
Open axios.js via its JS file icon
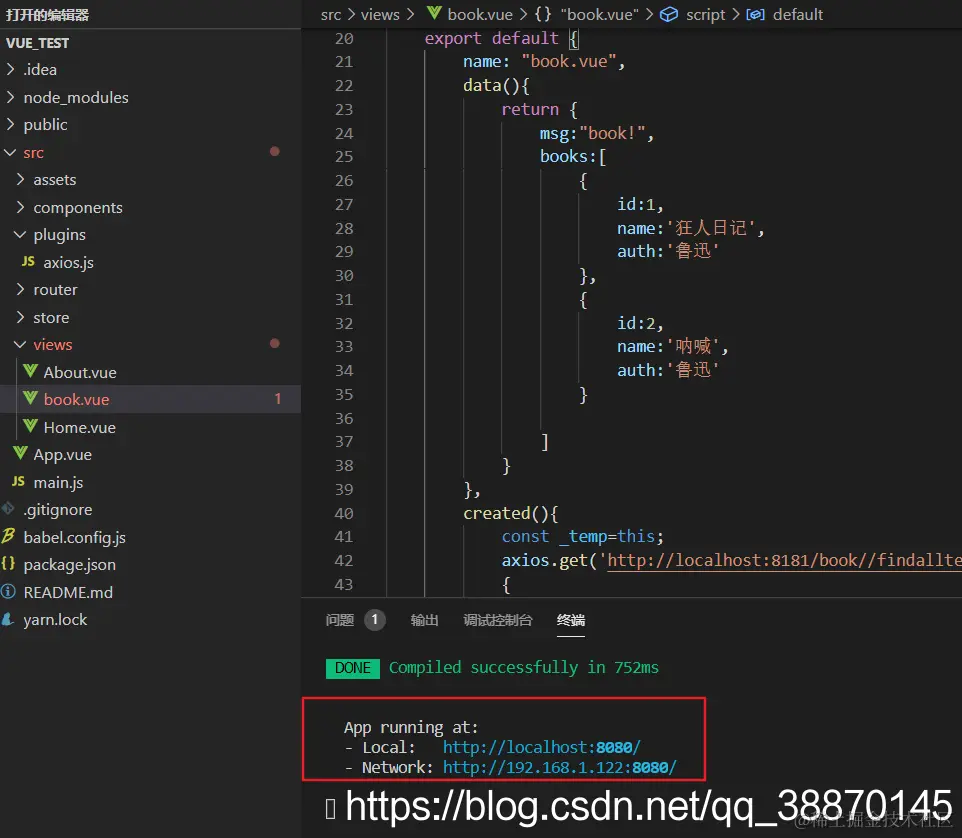tap(28, 262)
